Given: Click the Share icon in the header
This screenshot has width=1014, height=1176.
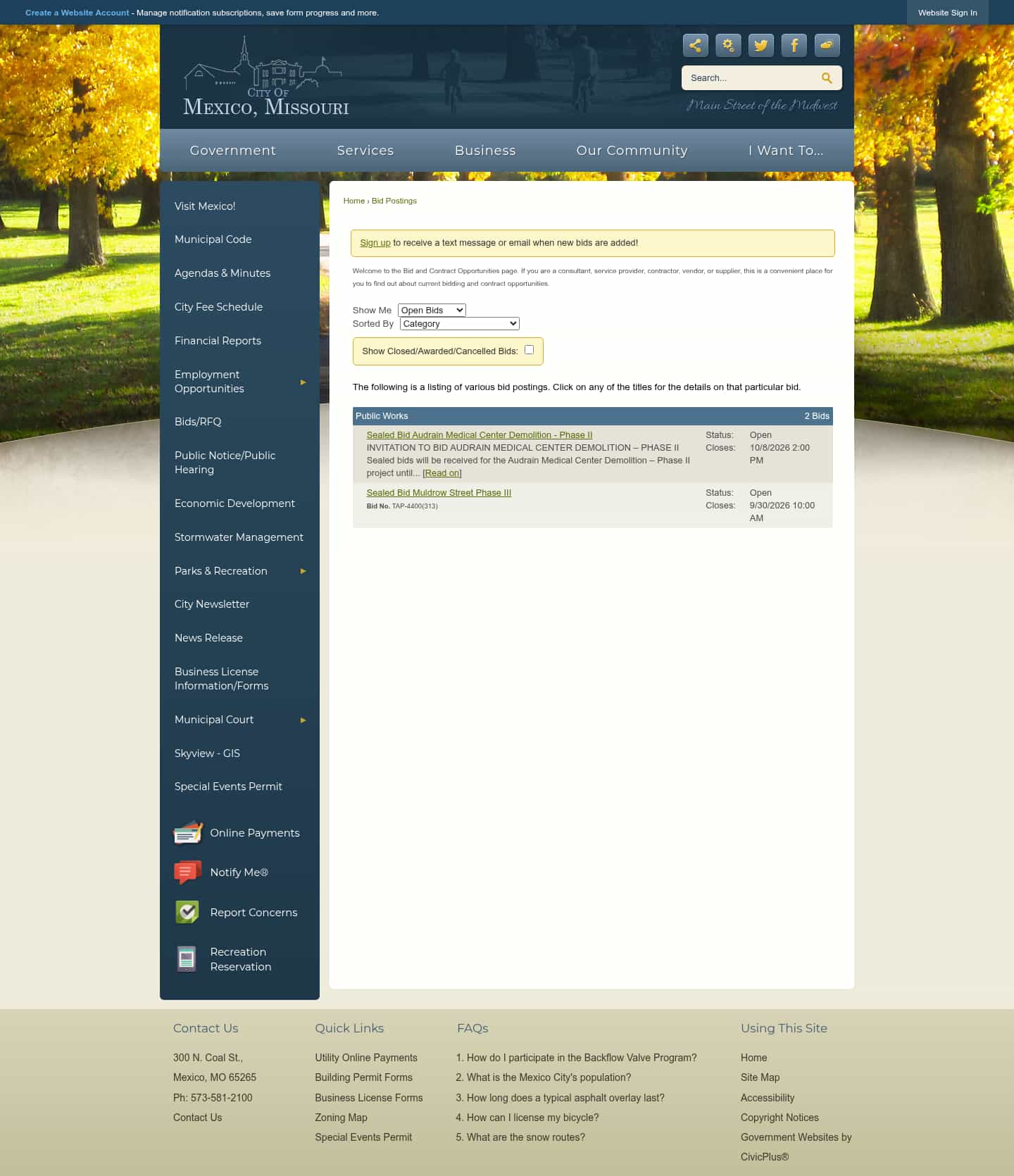Looking at the screenshot, I should (696, 46).
